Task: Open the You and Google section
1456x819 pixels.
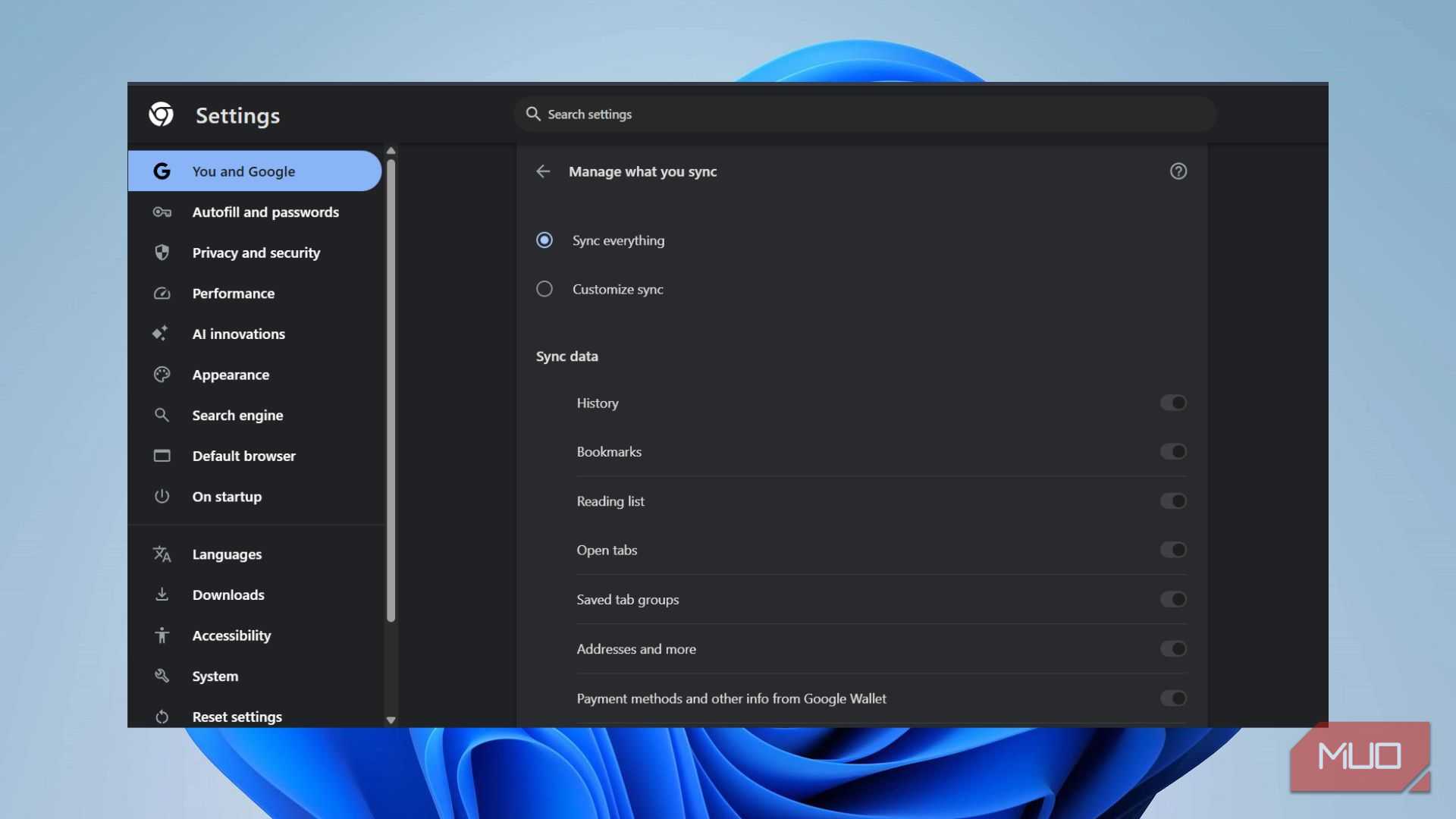Action: point(255,171)
